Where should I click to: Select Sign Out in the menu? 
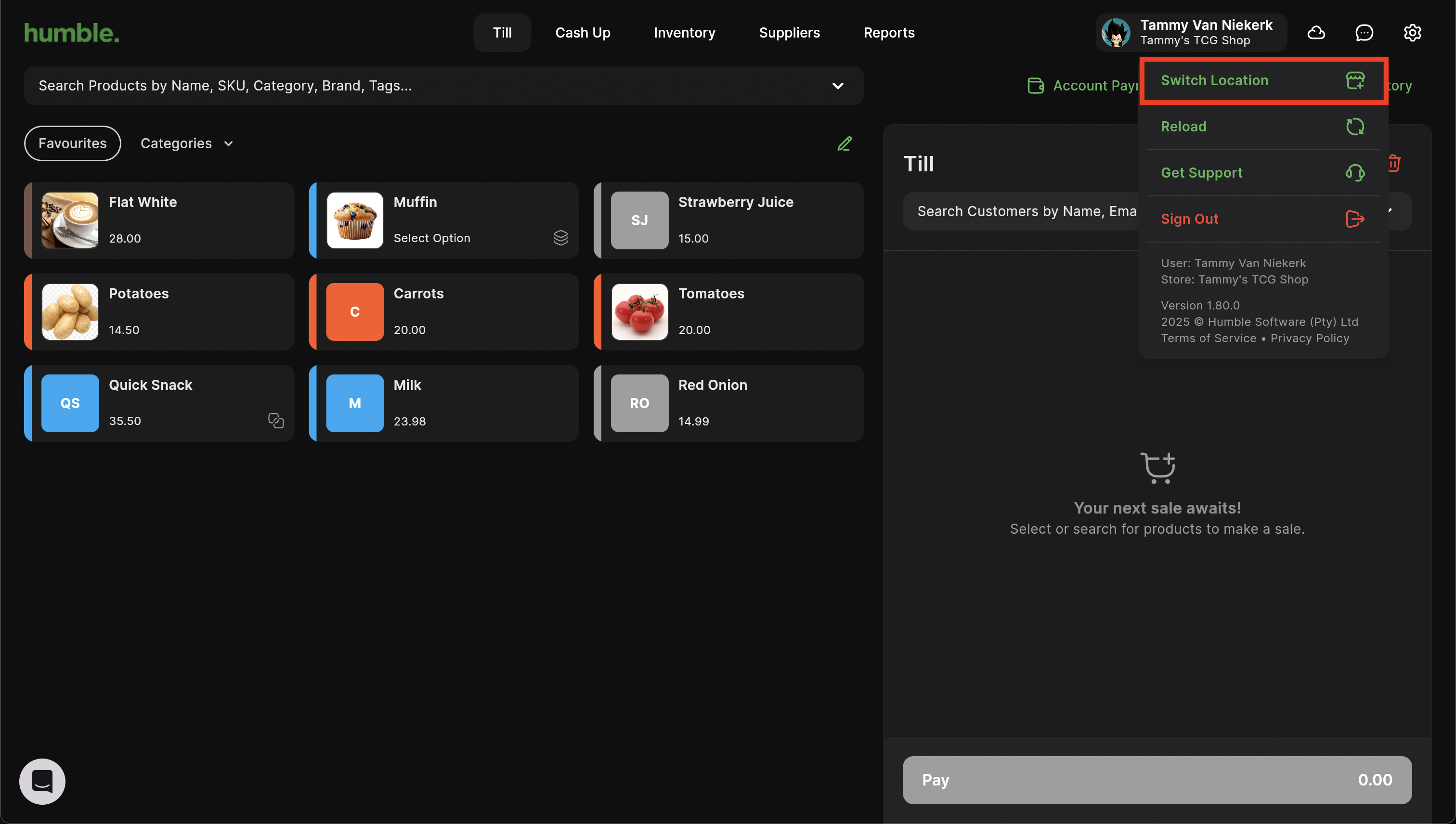point(1263,219)
